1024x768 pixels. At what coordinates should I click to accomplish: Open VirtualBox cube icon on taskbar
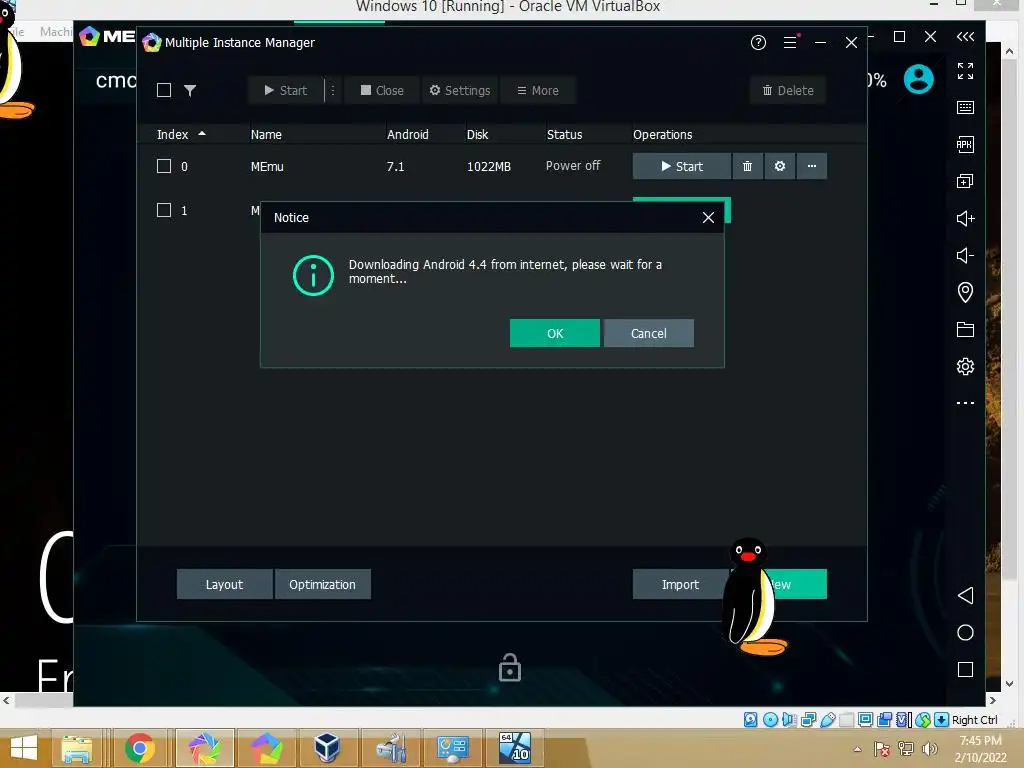(x=327, y=748)
